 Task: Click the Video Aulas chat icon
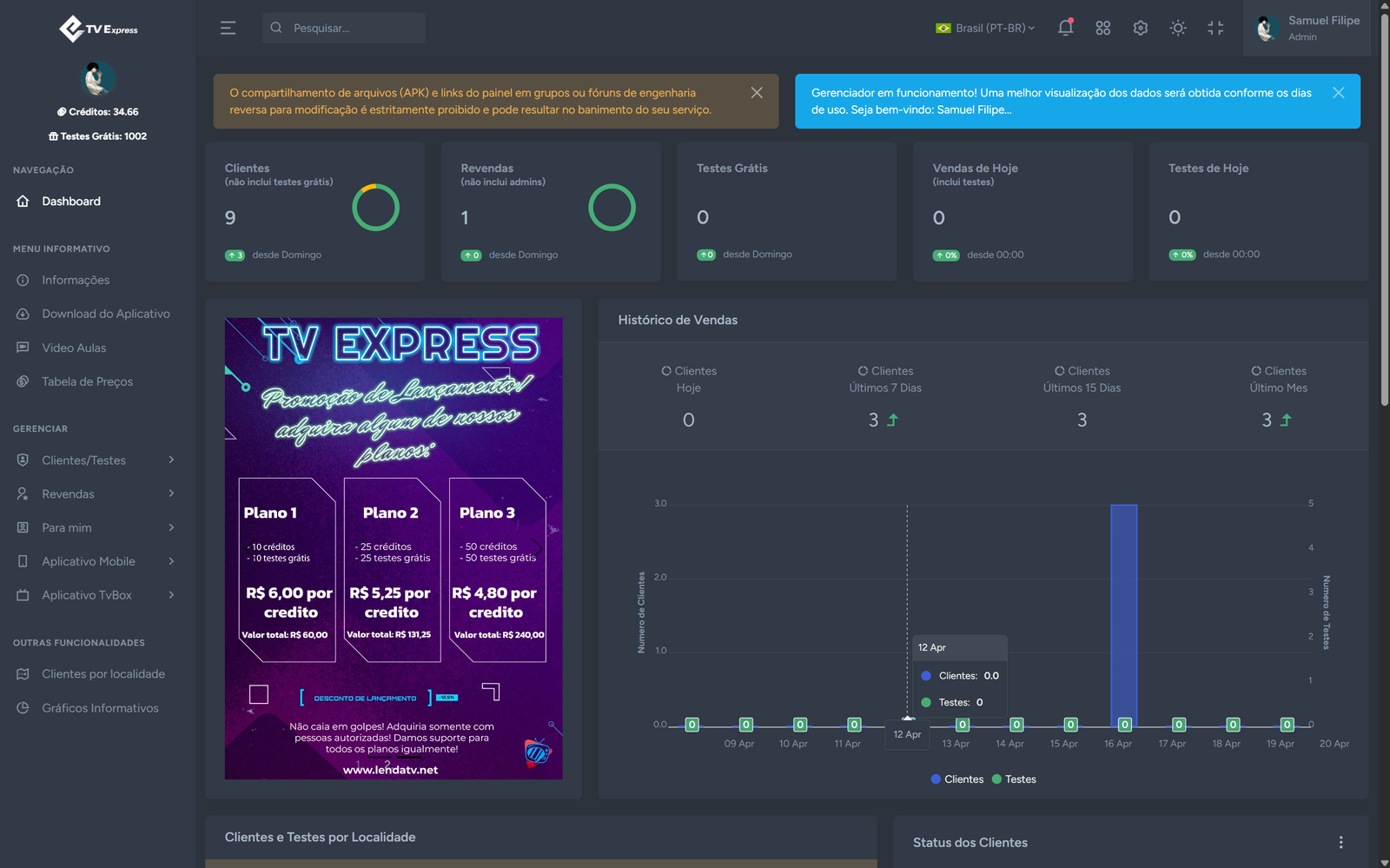23,348
